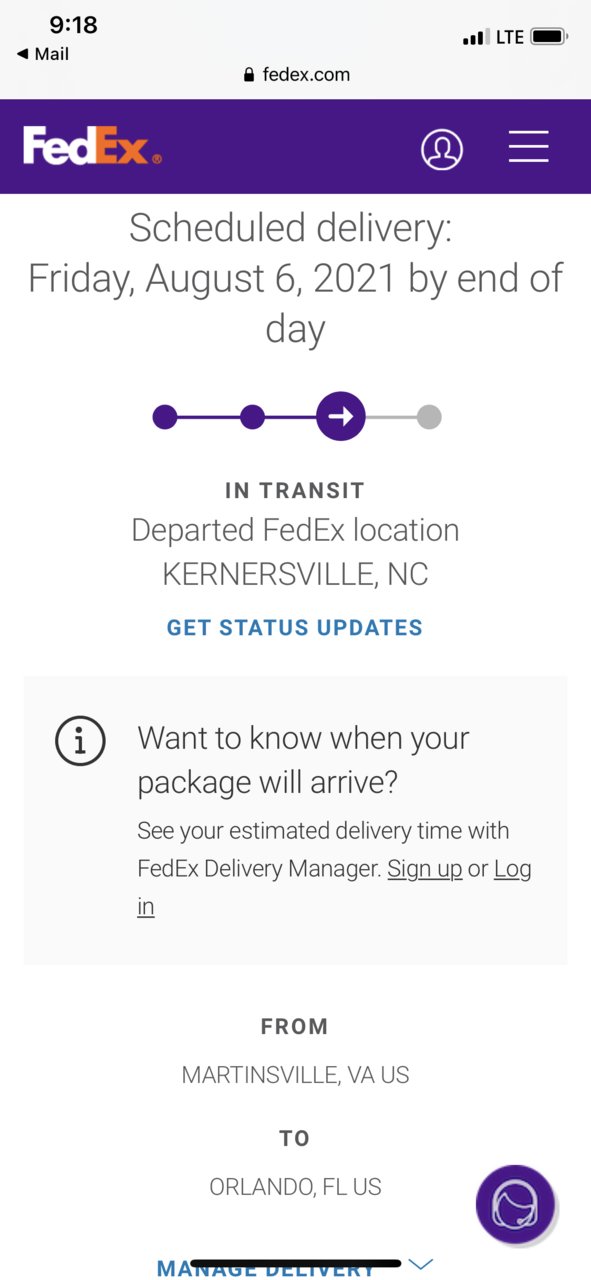Tap the info circle icon
The image size is (591, 1280).
[80, 741]
